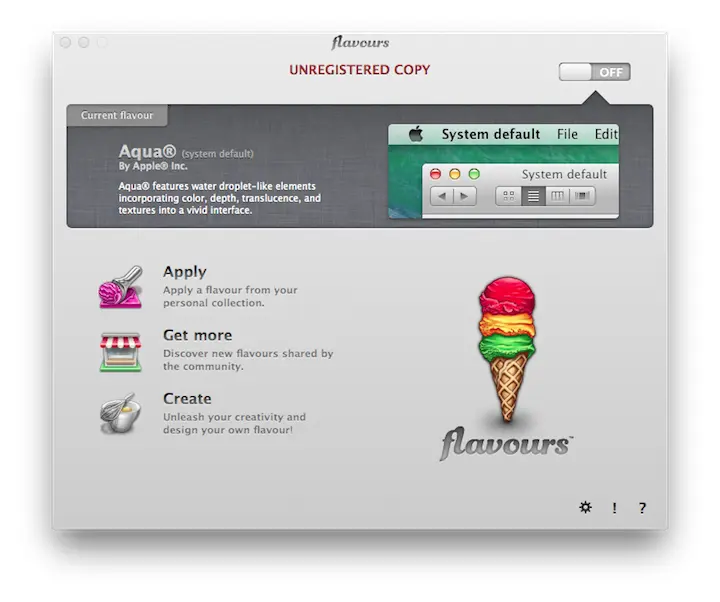Click File in the preview menu bar
This screenshot has height=602, width=720.
567,134
